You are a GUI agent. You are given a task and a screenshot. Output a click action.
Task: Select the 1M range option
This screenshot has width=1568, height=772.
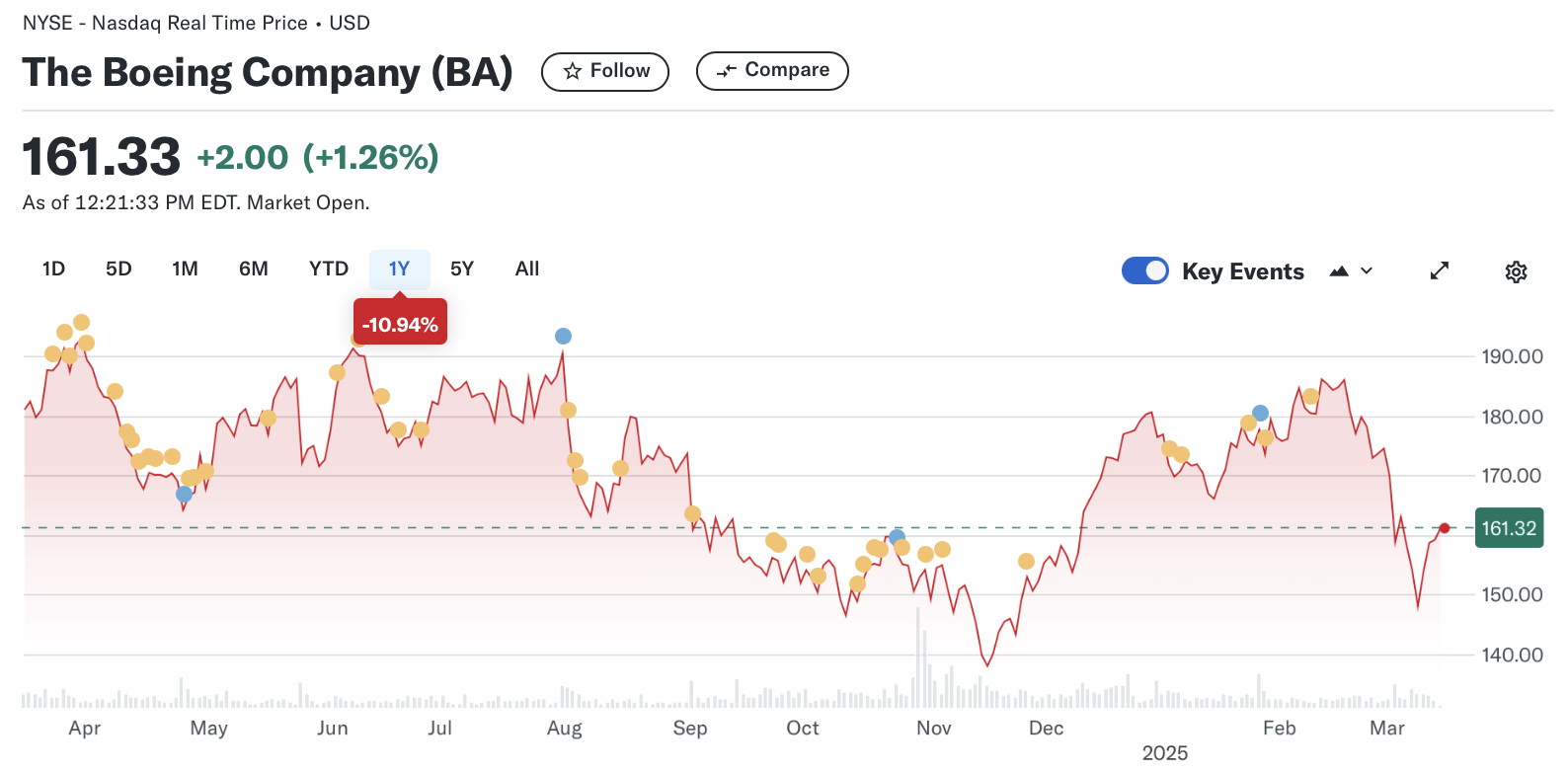pyautogui.click(x=185, y=269)
